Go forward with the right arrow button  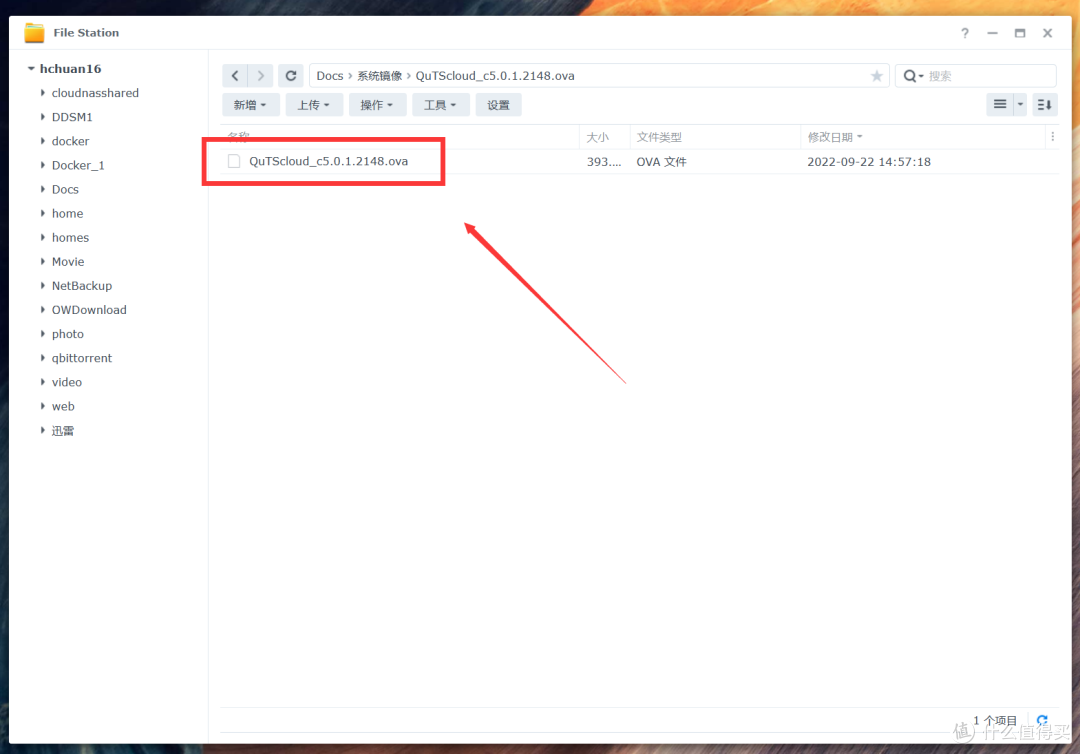pyautogui.click(x=260, y=76)
